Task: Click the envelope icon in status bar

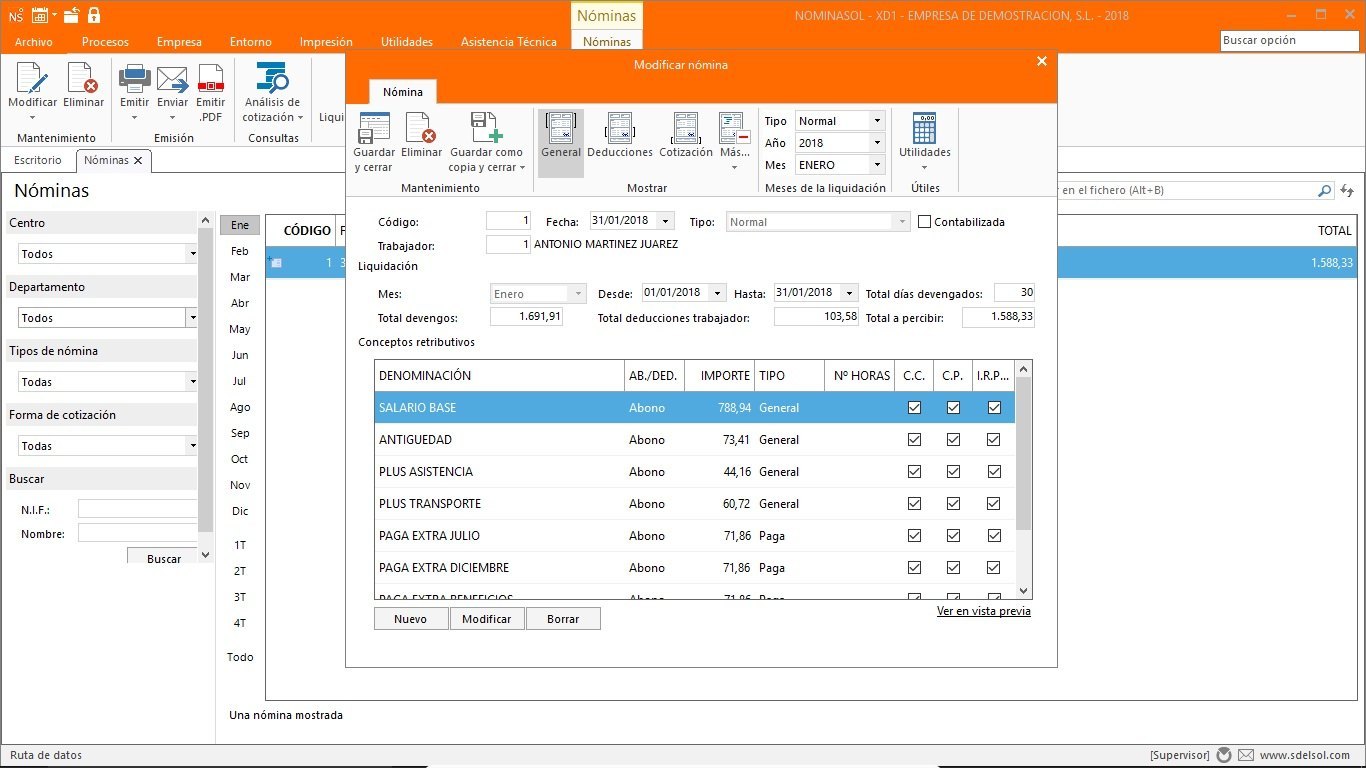Action: pyautogui.click(x=1246, y=755)
